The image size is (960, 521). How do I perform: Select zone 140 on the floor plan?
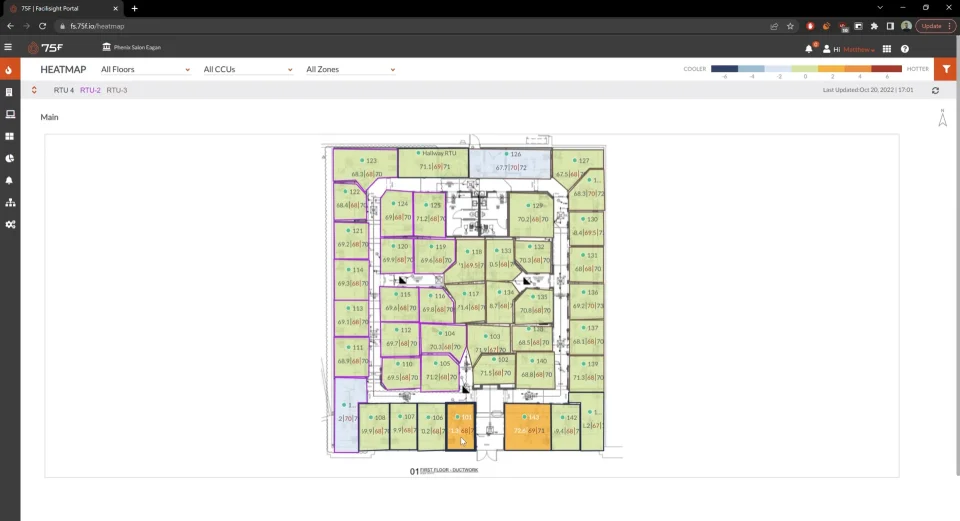point(535,370)
